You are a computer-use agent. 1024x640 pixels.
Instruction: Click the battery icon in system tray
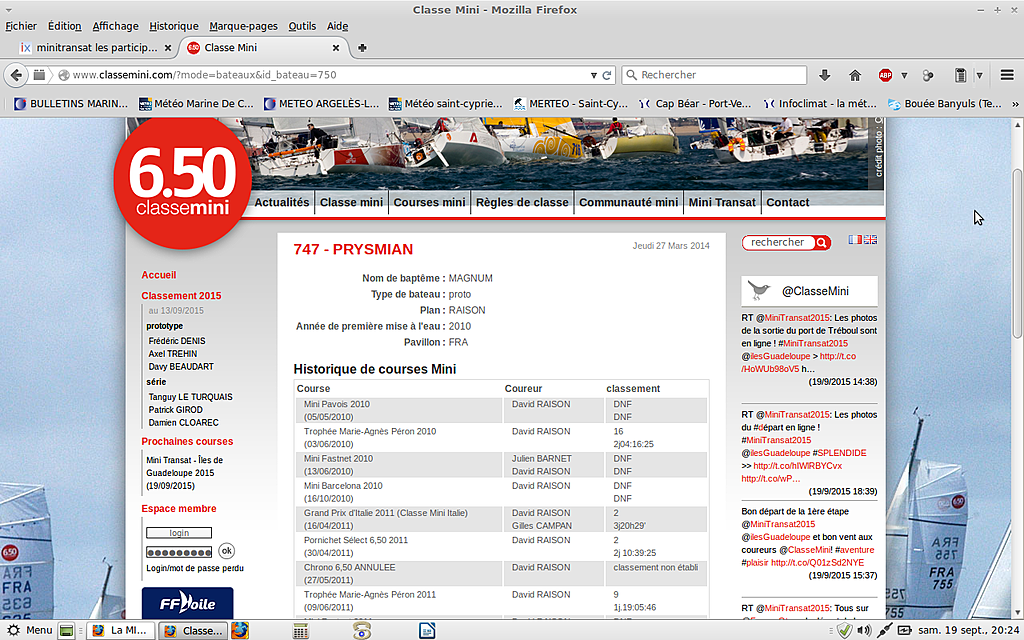click(904, 630)
